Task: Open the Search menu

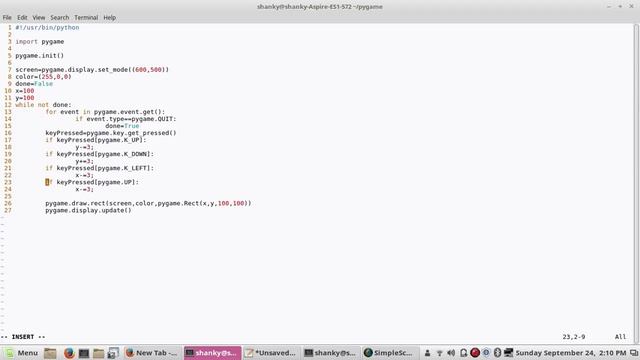Action: pos(60,18)
